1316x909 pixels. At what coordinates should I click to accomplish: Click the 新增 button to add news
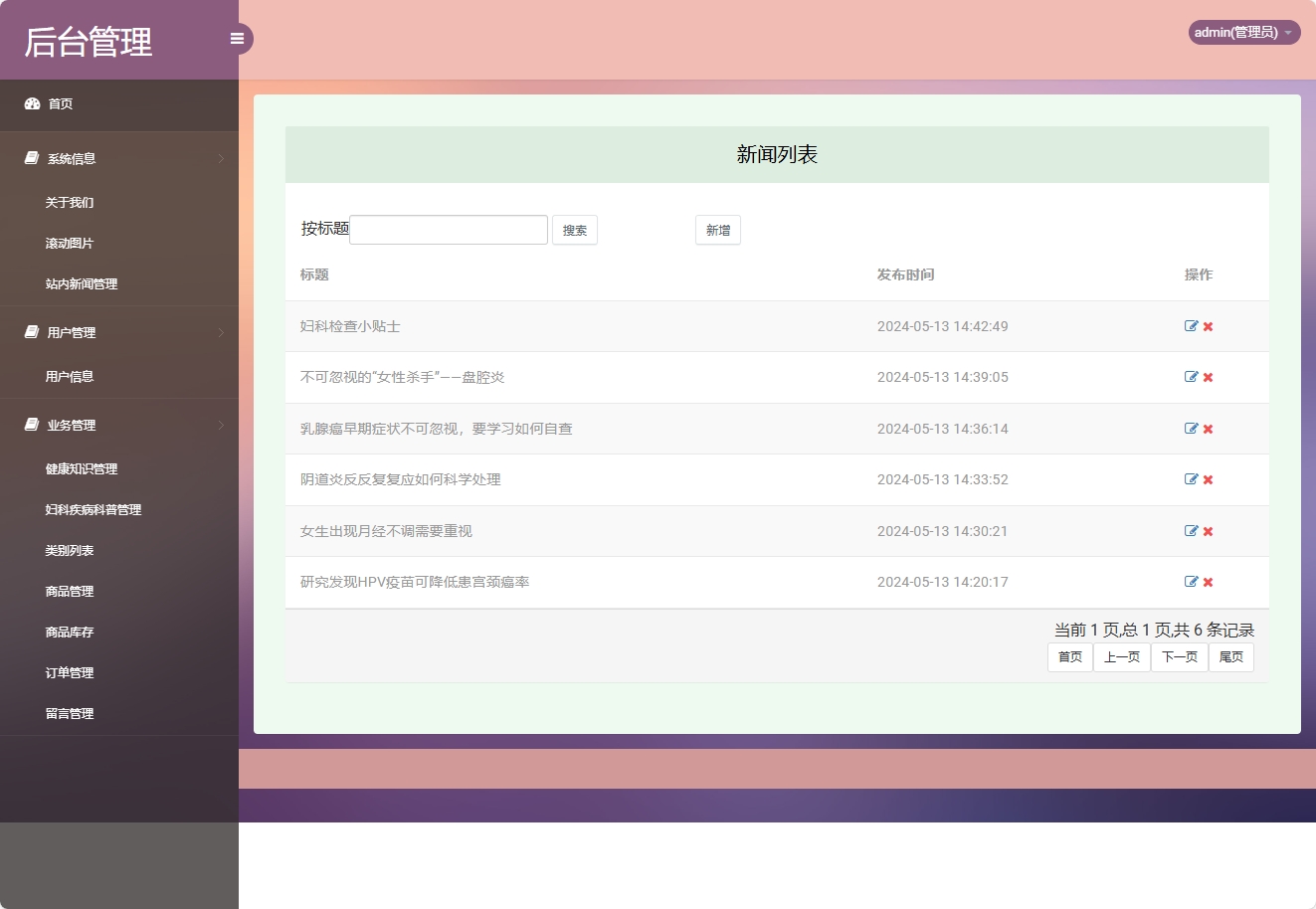(717, 230)
